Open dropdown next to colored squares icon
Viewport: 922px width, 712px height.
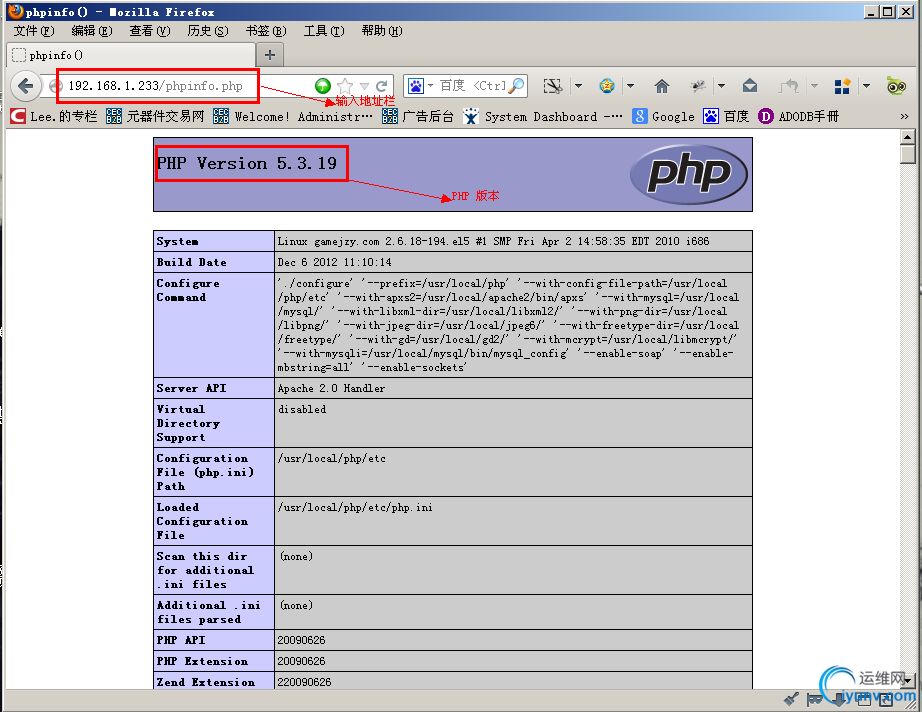[866, 86]
